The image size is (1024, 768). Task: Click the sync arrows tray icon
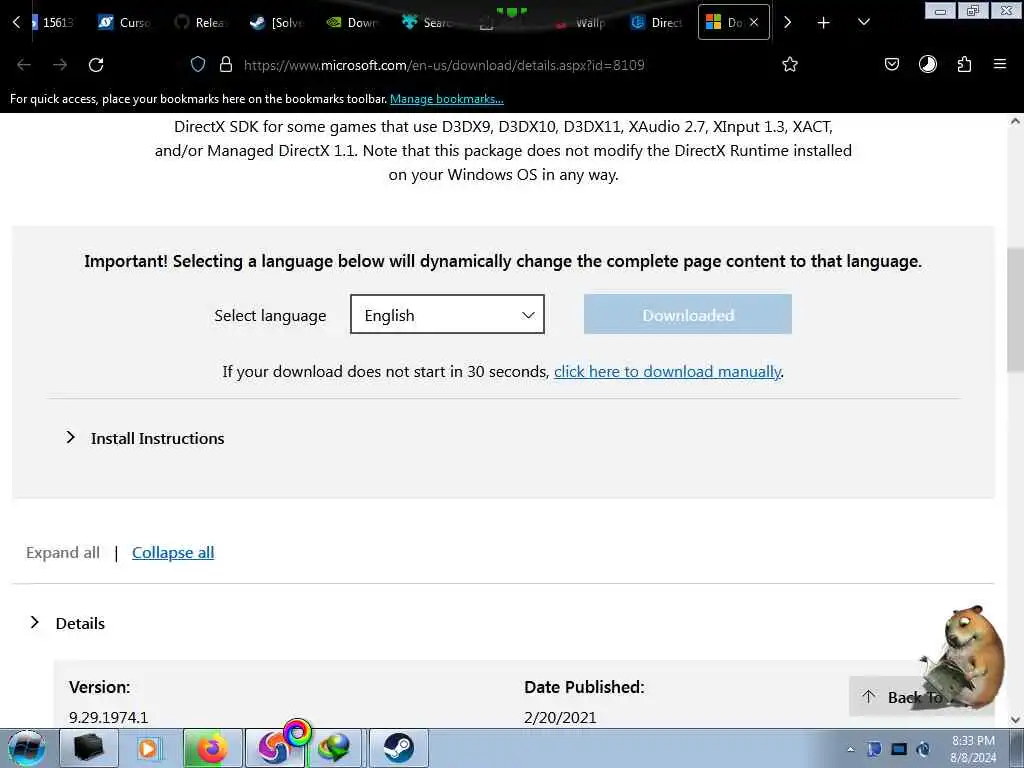point(923,749)
